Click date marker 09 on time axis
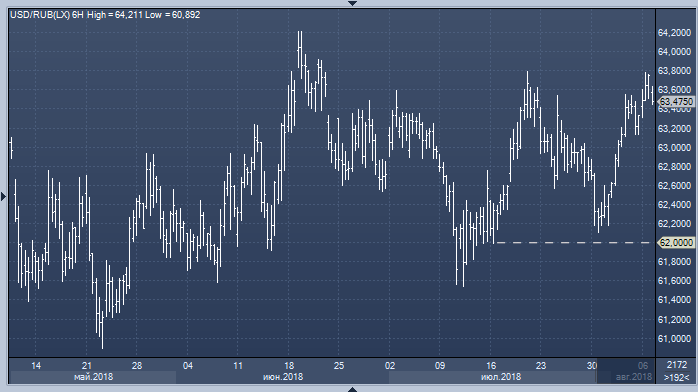This screenshot has height=392, width=698. [x=440, y=366]
